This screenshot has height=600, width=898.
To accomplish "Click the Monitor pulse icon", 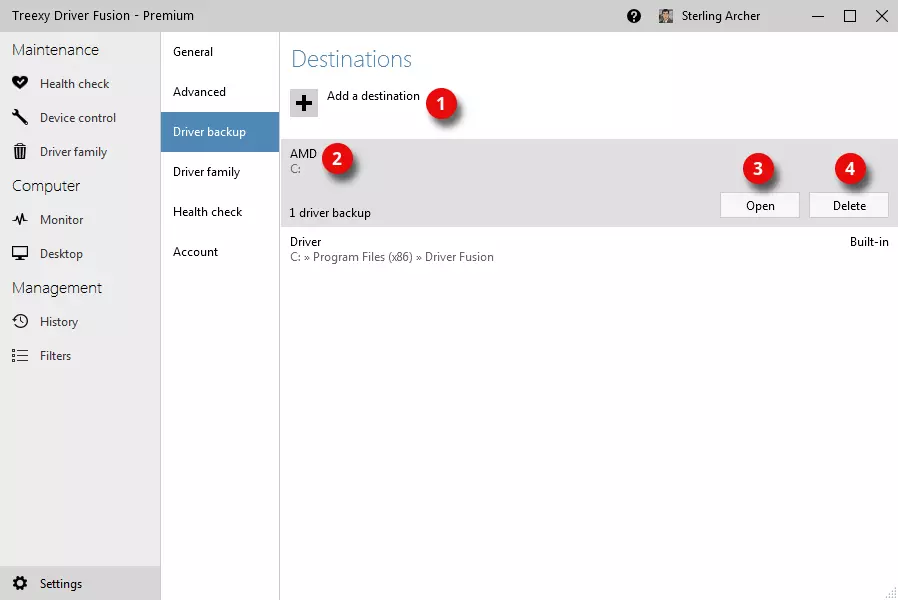I will (20, 219).
